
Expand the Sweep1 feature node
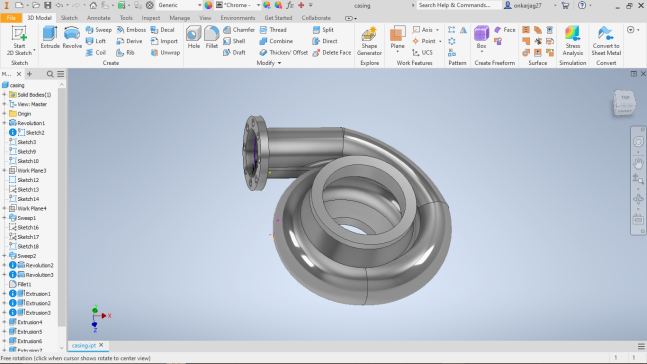coord(4,218)
